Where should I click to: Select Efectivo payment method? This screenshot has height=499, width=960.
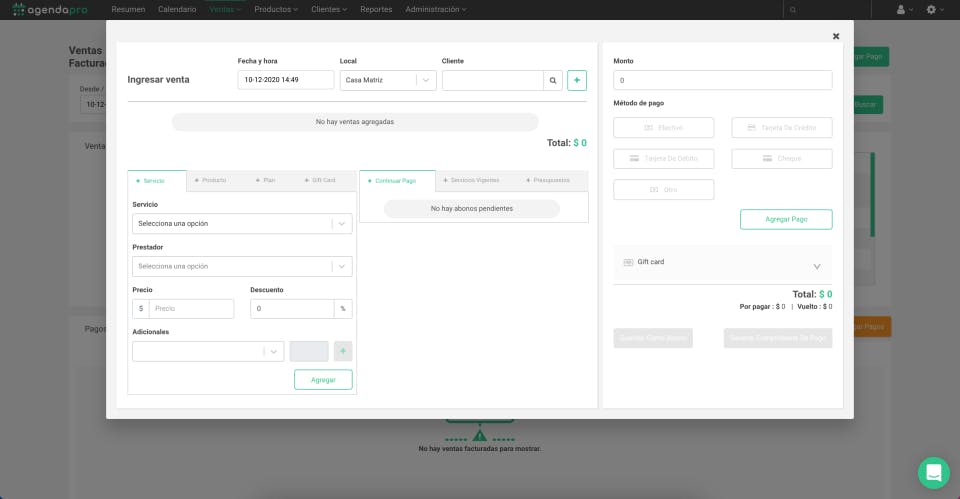[664, 127]
